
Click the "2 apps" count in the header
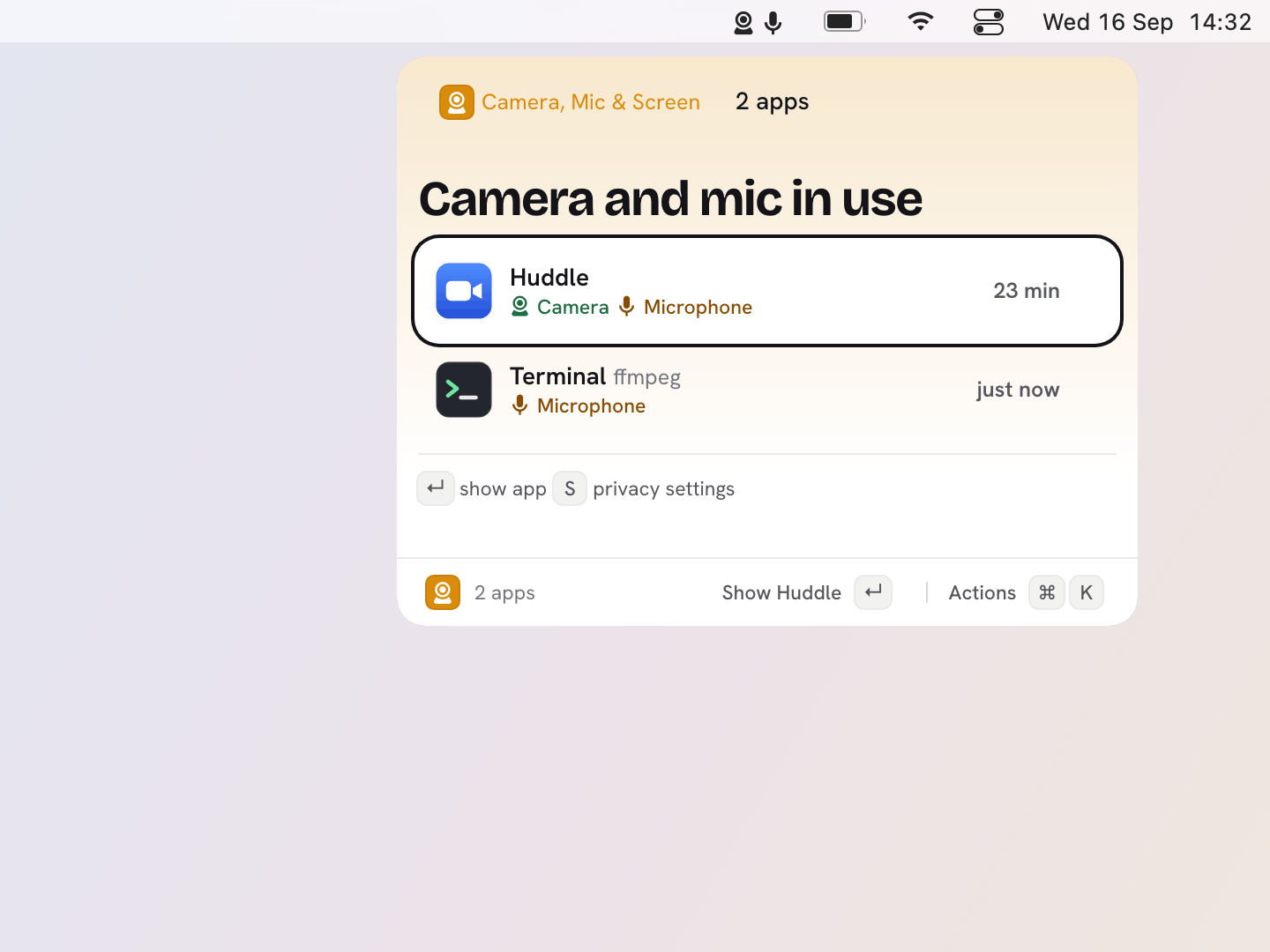click(x=772, y=102)
